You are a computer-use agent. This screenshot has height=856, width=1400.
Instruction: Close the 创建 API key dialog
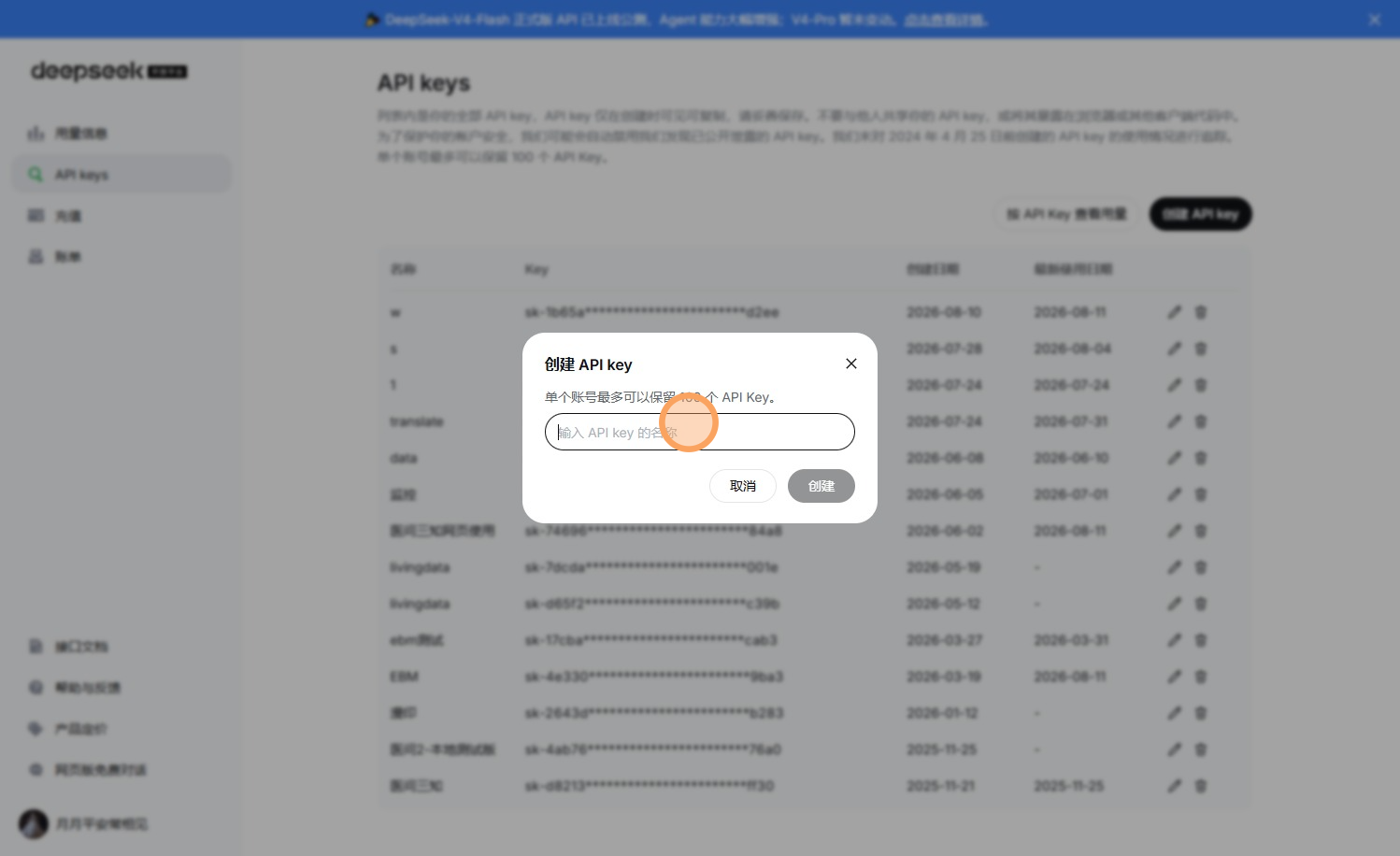coord(851,364)
